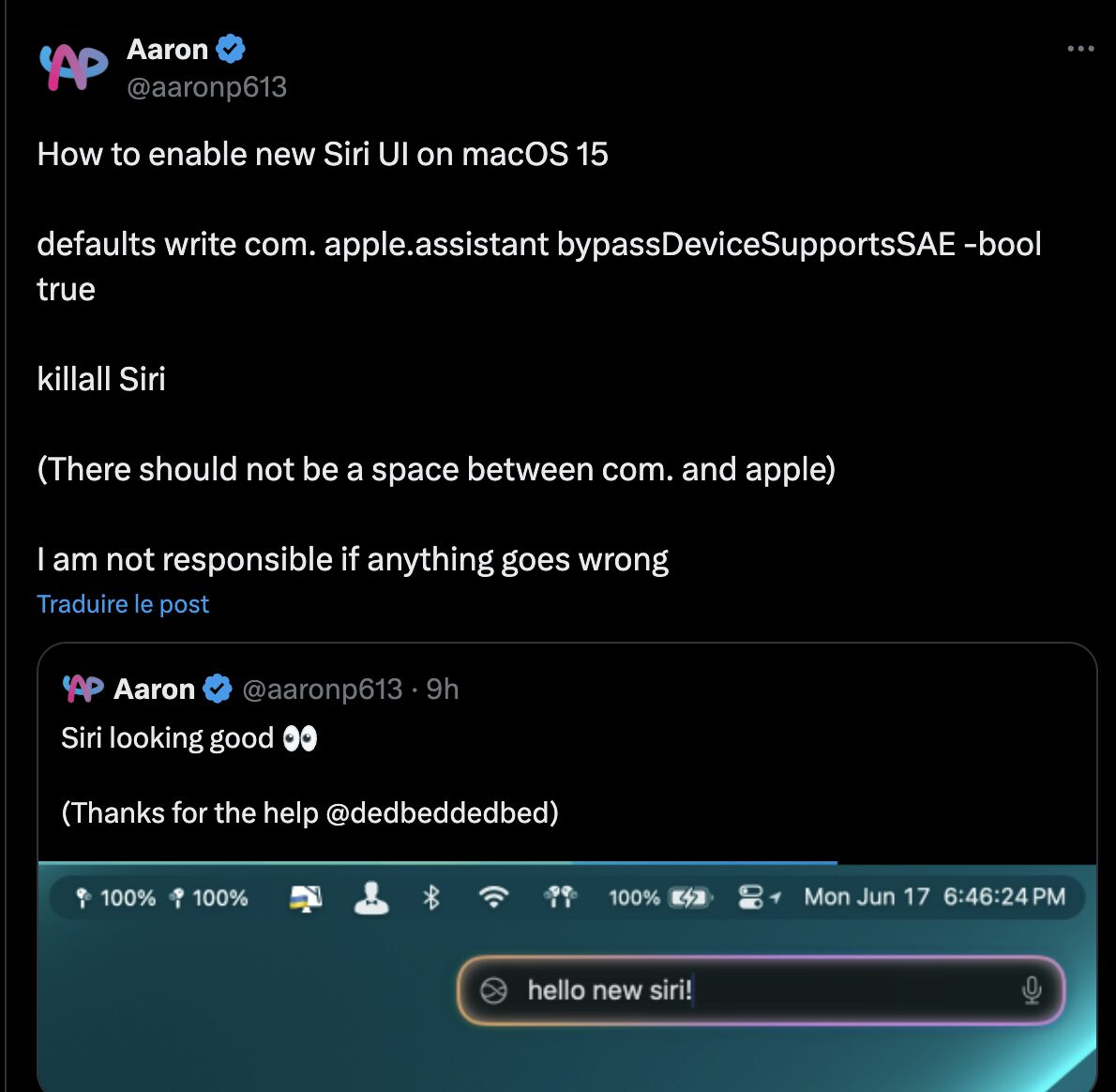Click the hello new siri text field
The height and width of the screenshot is (1092, 1116).
click(x=761, y=990)
